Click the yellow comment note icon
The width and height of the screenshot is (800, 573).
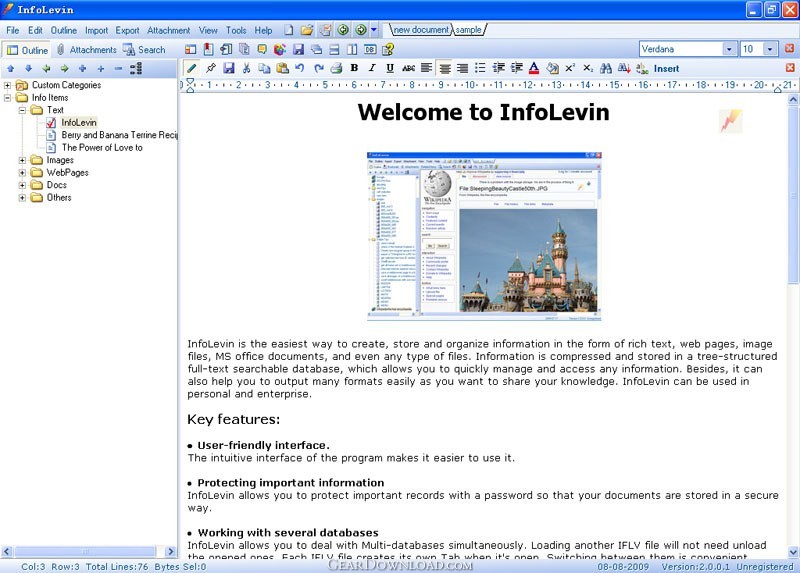tap(262, 49)
